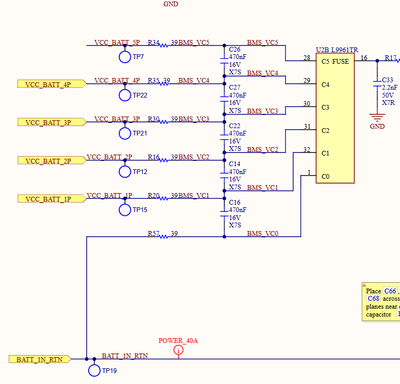Pick resistor R16 zigzag symbol

[163, 160]
